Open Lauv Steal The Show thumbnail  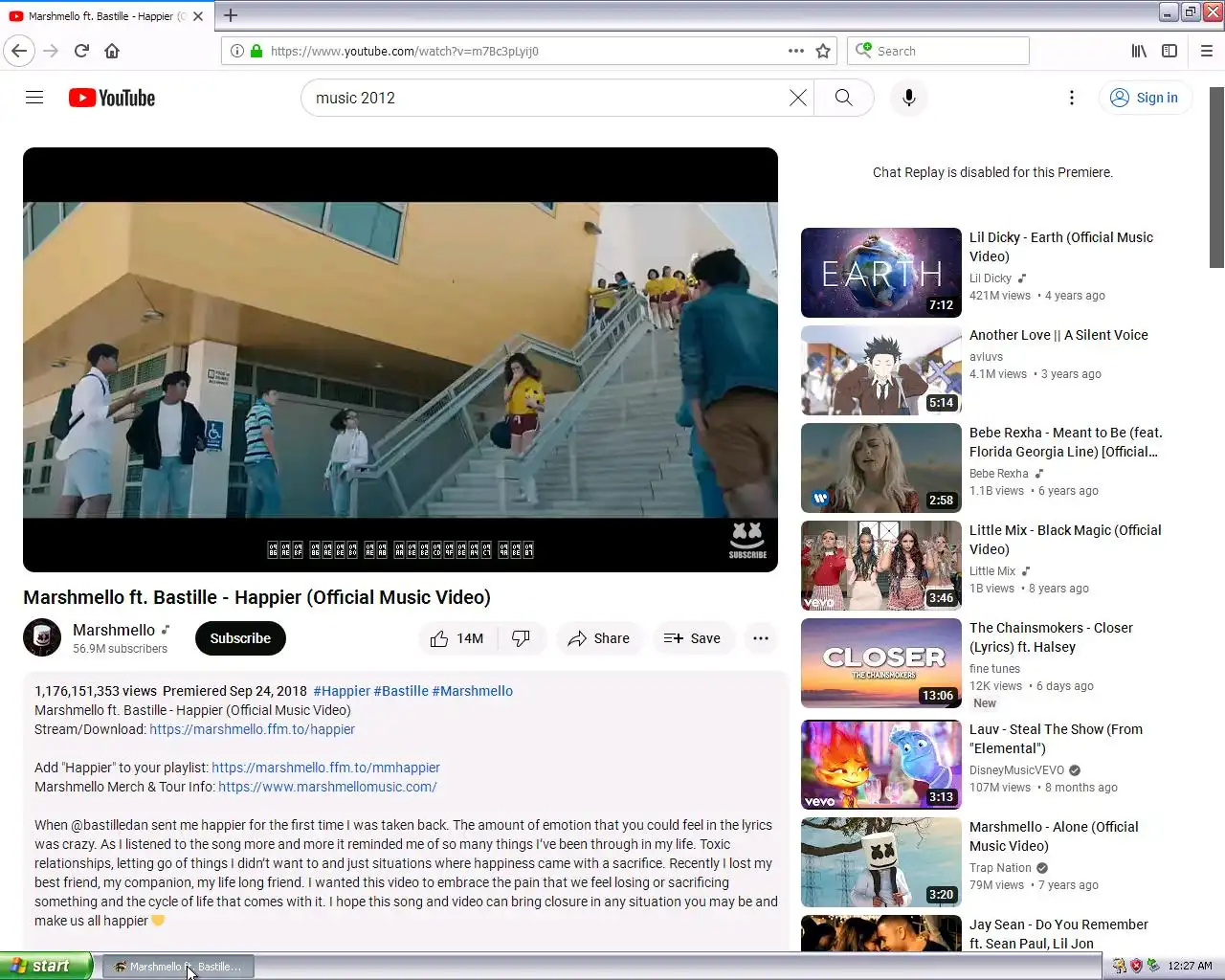tap(881, 765)
